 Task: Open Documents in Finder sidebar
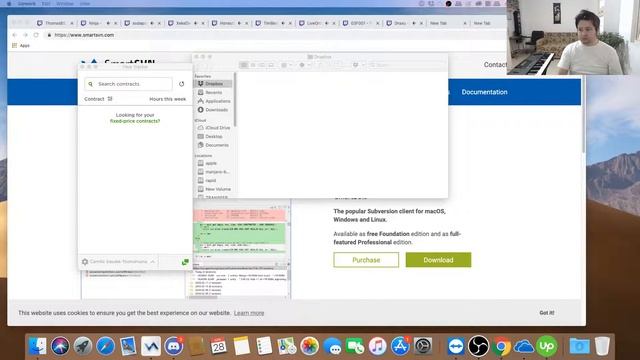(x=213, y=145)
